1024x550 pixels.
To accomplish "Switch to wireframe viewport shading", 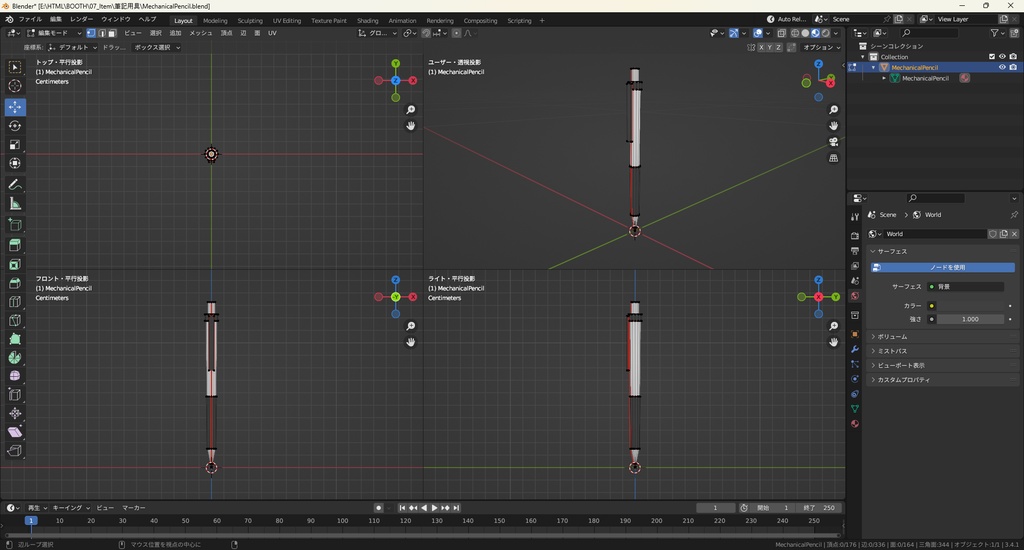I will click(x=795, y=33).
